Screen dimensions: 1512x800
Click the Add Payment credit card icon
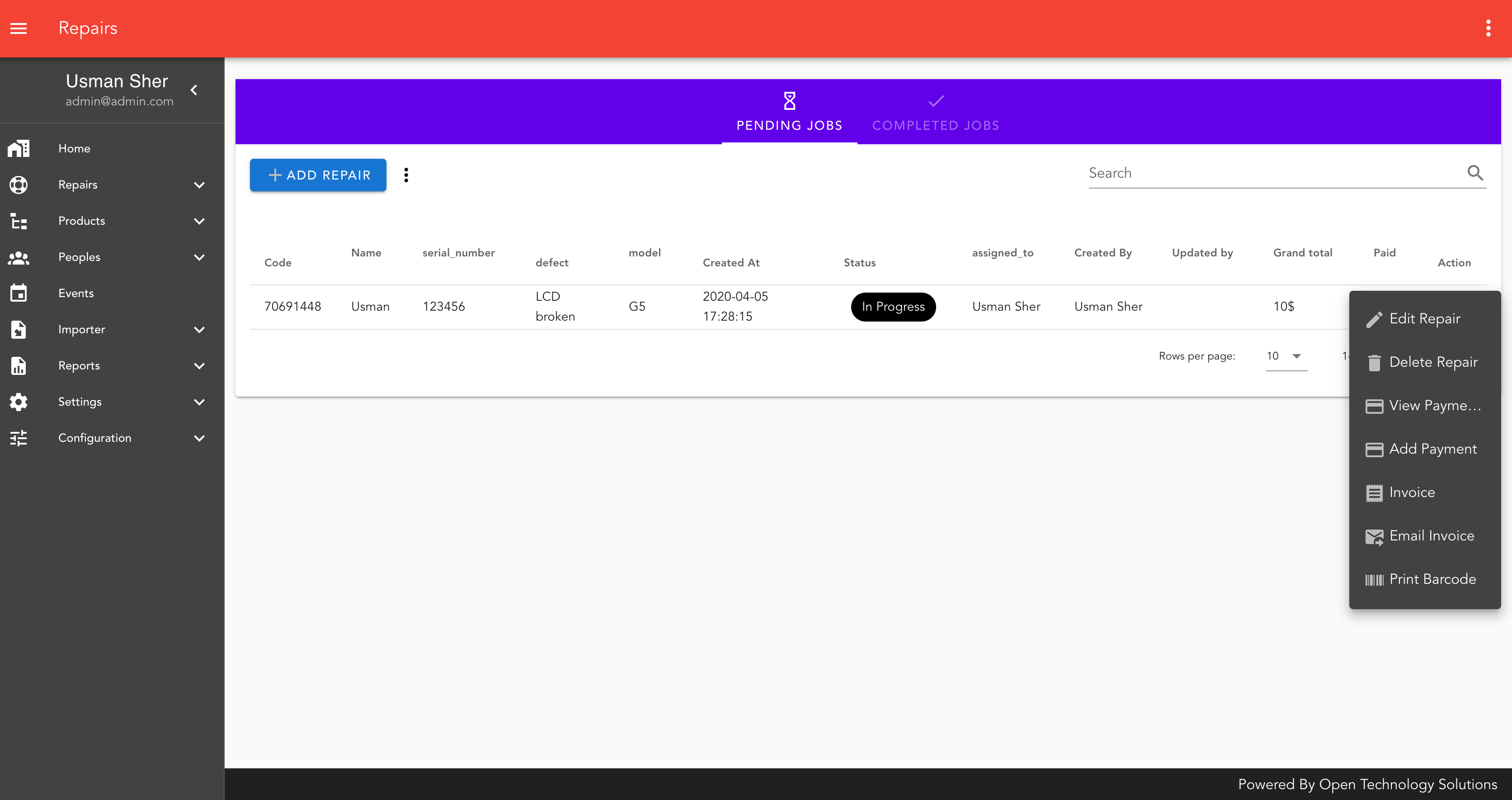[x=1374, y=449]
